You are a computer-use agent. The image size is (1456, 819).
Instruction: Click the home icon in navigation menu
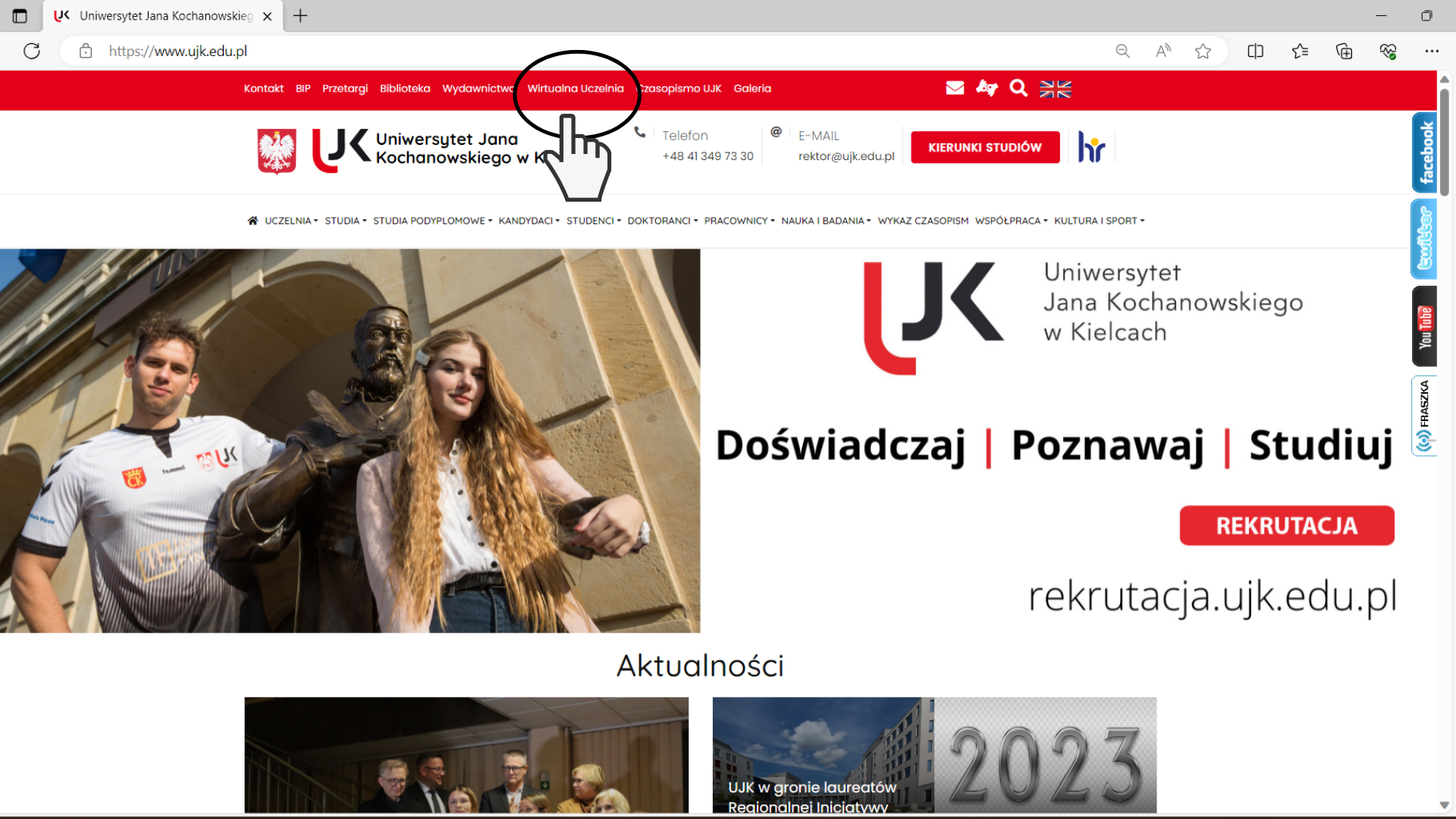click(253, 221)
